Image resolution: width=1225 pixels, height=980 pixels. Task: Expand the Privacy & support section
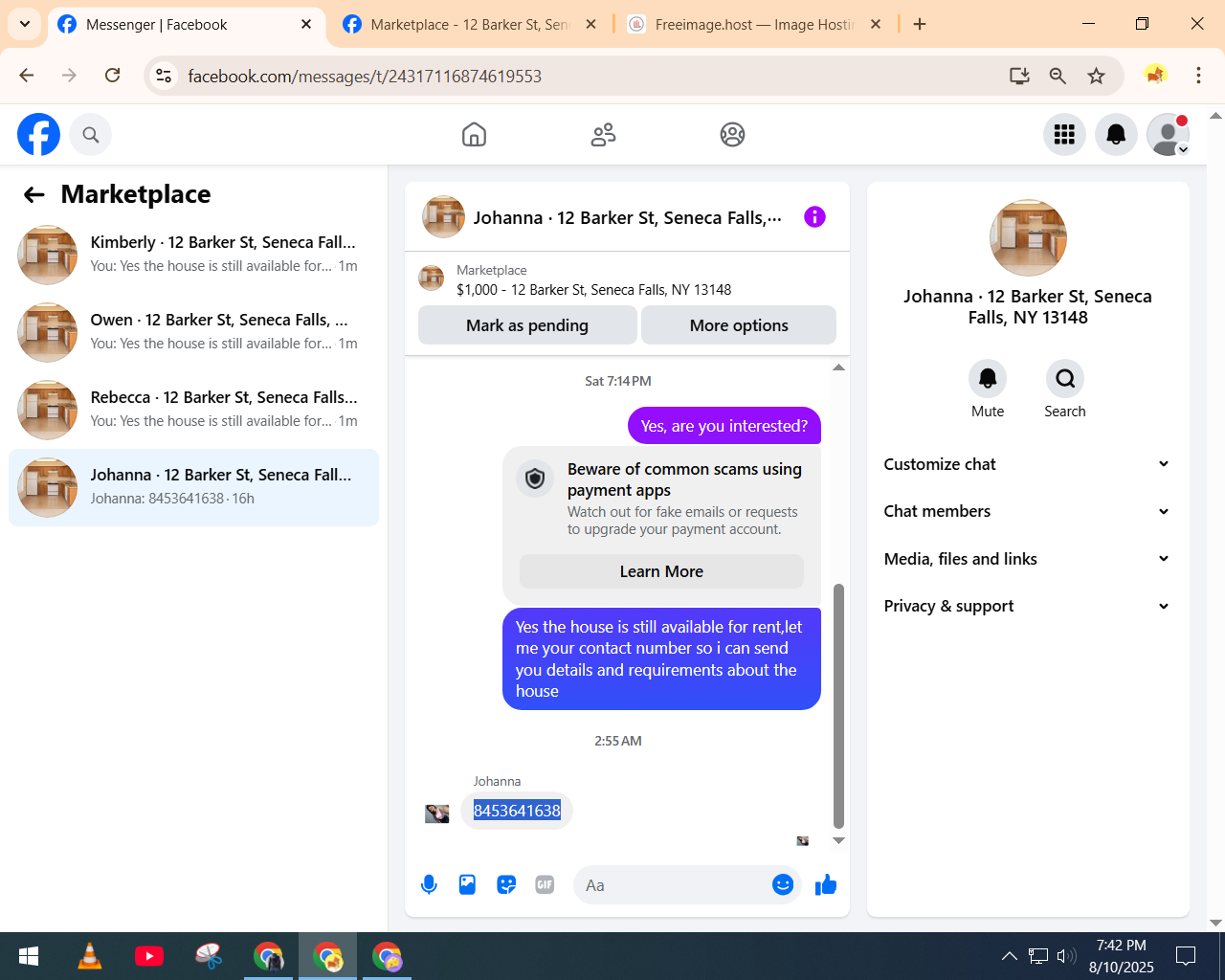(x=1027, y=606)
